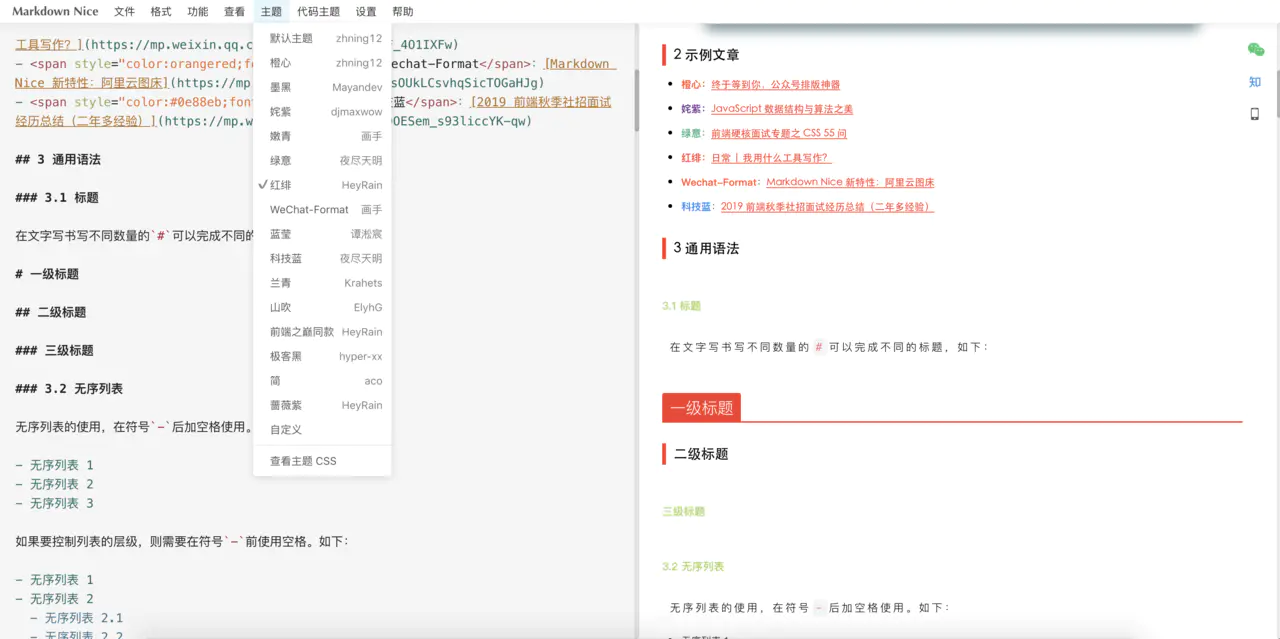Select the 前端之巅同款 theme
This screenshot has height=639, width=1280.
322,332
